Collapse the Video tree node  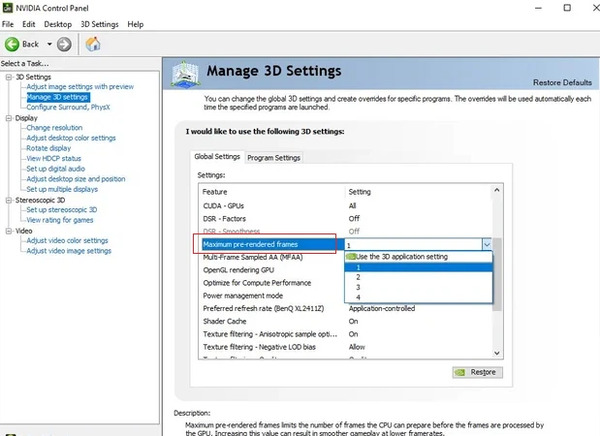[8, 231]
